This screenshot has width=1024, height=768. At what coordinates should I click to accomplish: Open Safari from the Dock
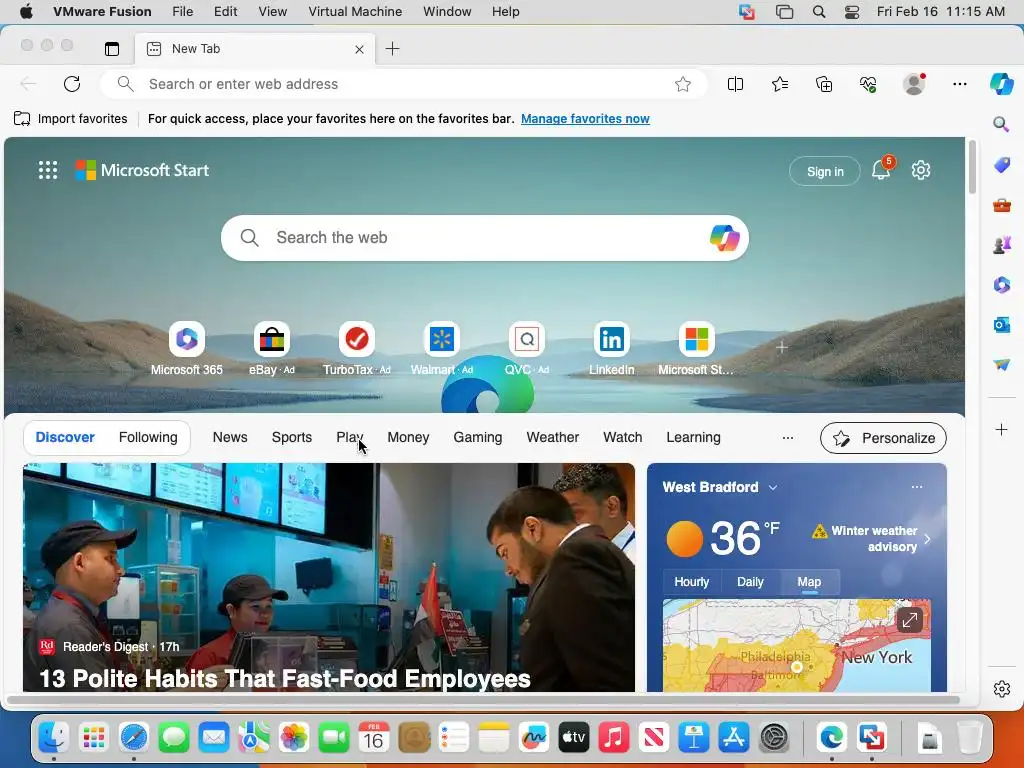coord(134,738)
